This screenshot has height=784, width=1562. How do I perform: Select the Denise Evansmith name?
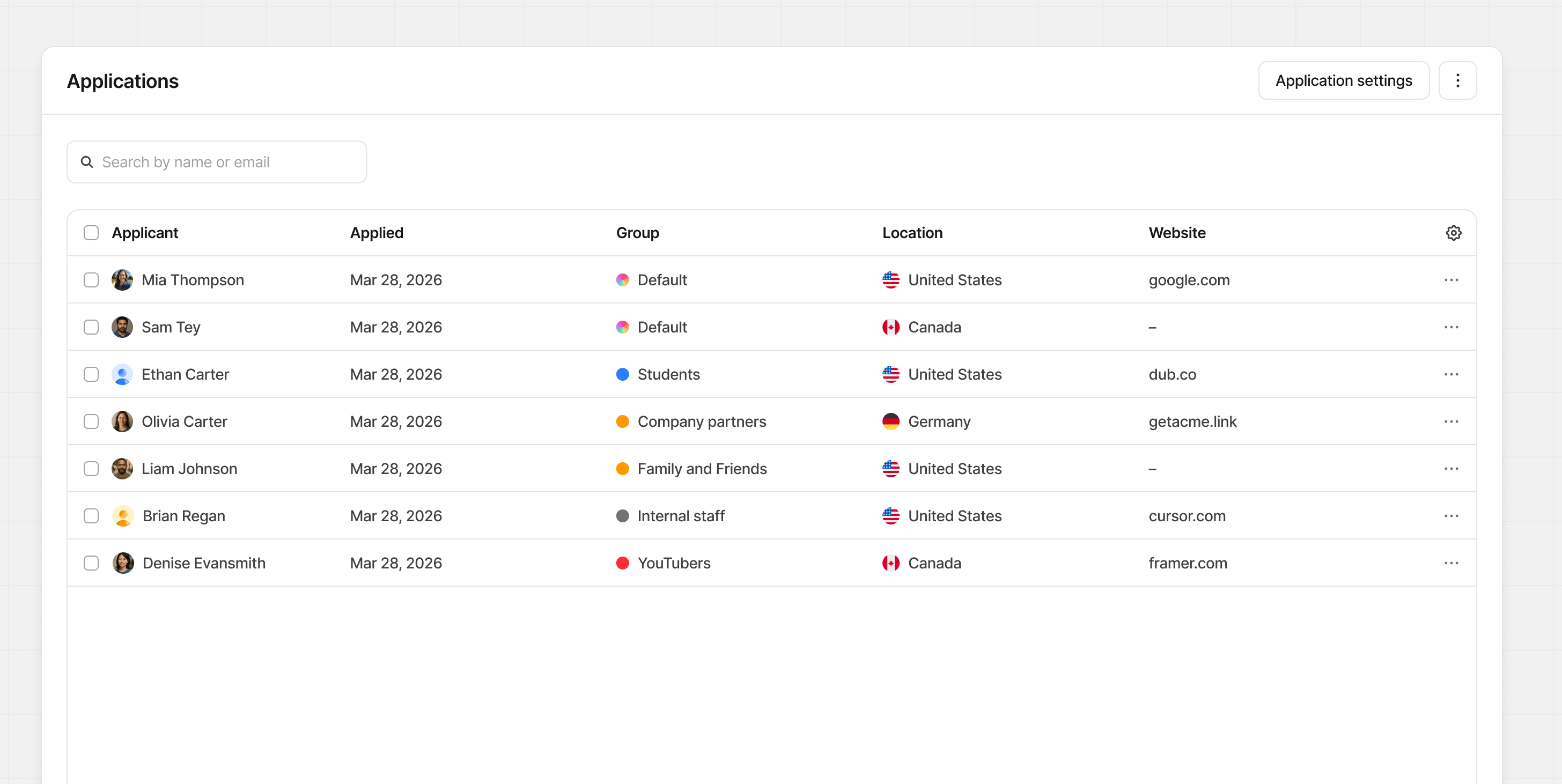pos(204,563)
